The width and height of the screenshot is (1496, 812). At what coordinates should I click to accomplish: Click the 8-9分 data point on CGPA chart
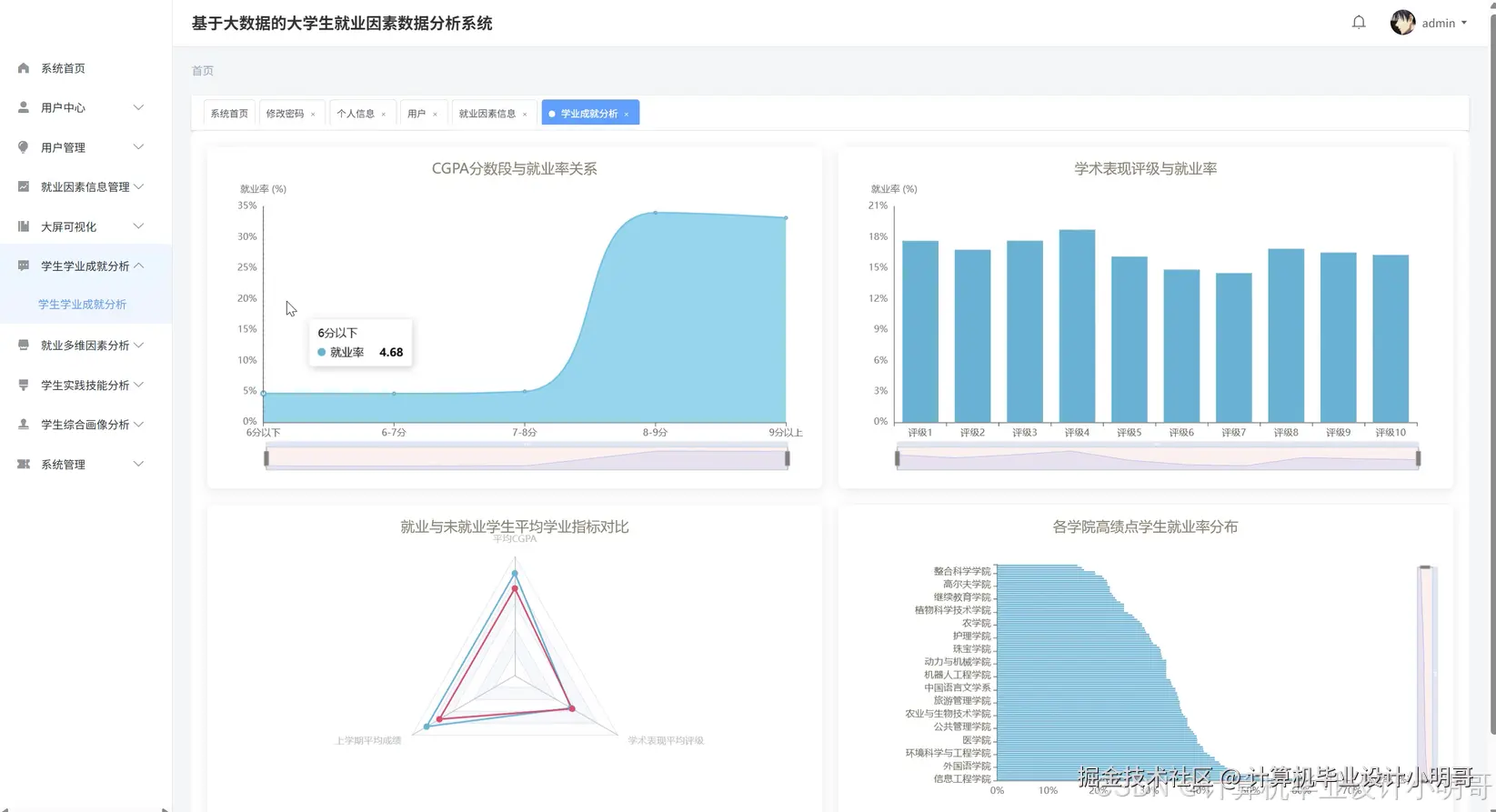pos(655,213)
